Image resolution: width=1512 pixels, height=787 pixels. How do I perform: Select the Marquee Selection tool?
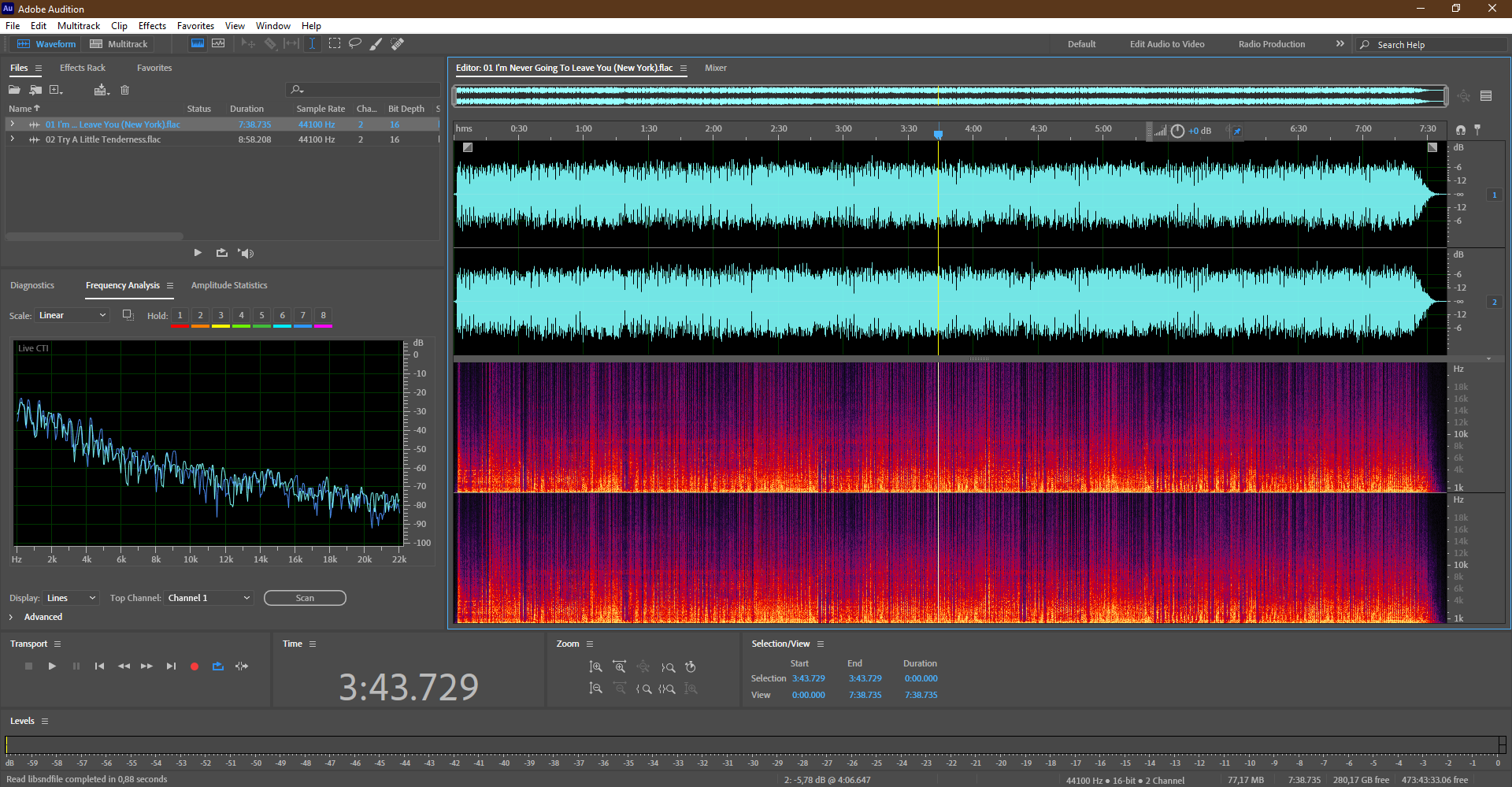tap(335, 44)
